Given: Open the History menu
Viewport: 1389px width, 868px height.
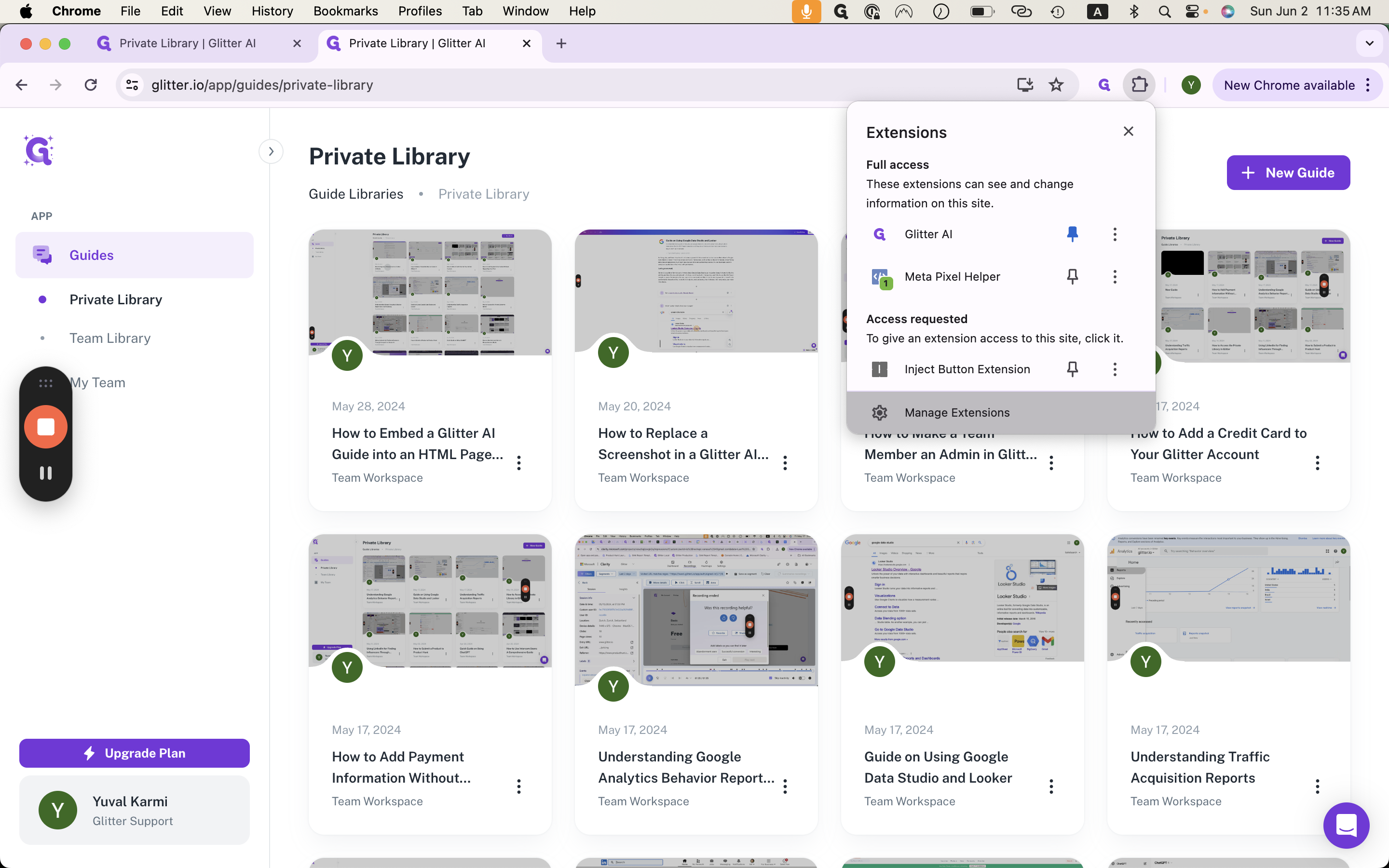Looking at the screenshot, I should pyautogui.click(x=272, y=11).
